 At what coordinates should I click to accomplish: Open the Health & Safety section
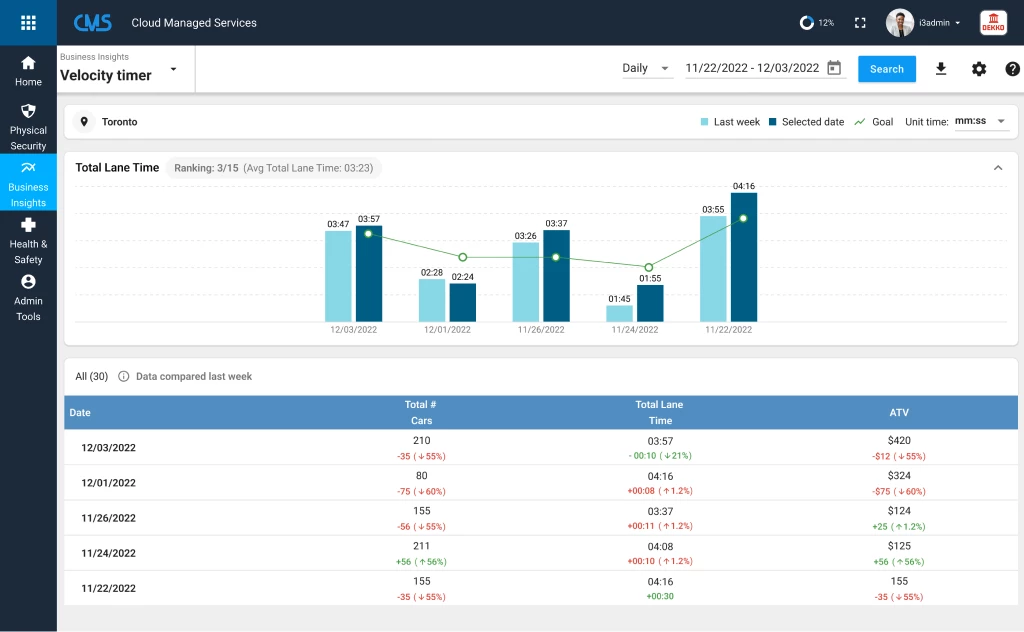[x=28, y=240]
